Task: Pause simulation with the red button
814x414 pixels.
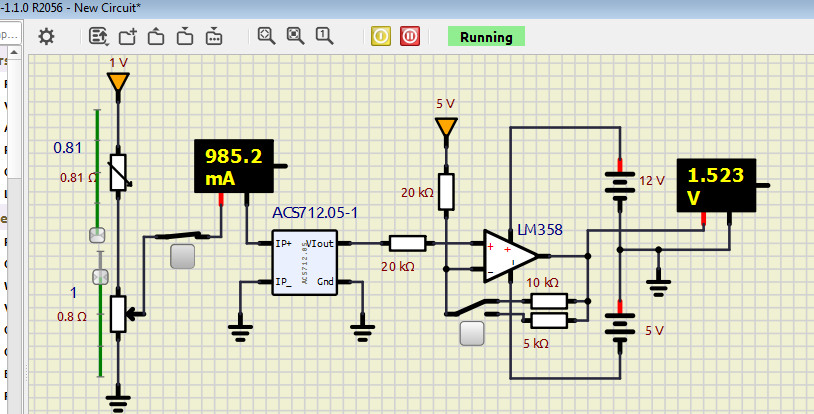Action: click(410, 36)
